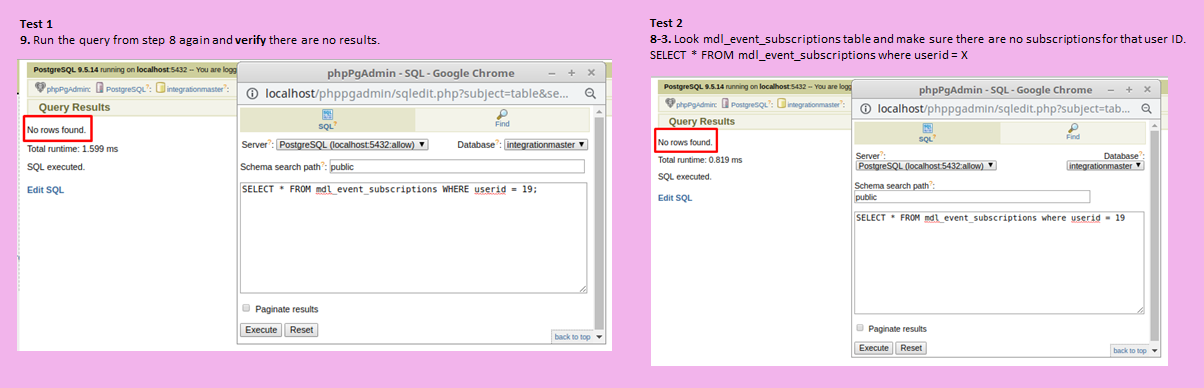Click SQL query textarea in Test 2 window
This screenshot has height=388, width=1204.
click(x=1000, y=263)
